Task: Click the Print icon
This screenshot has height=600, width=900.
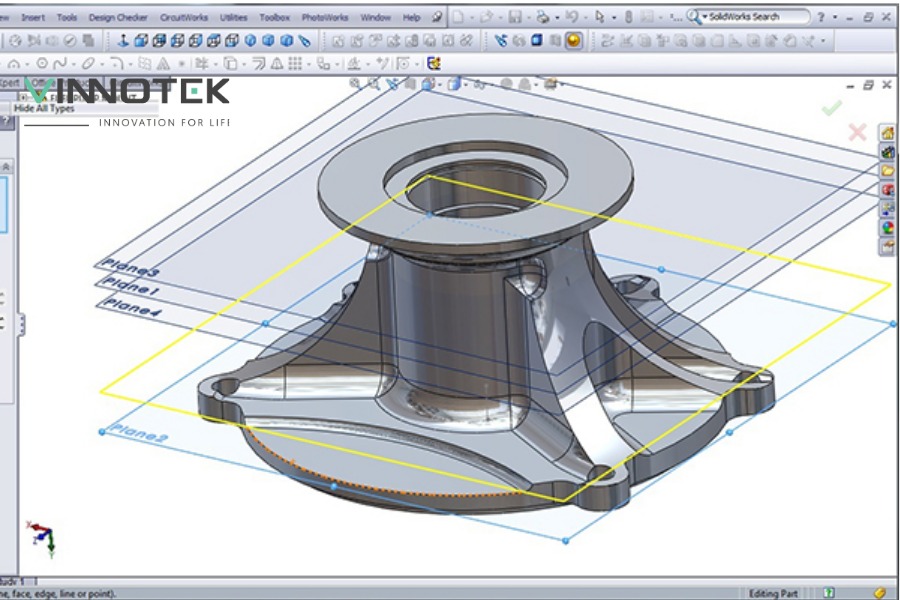Action: pos(542,17)
